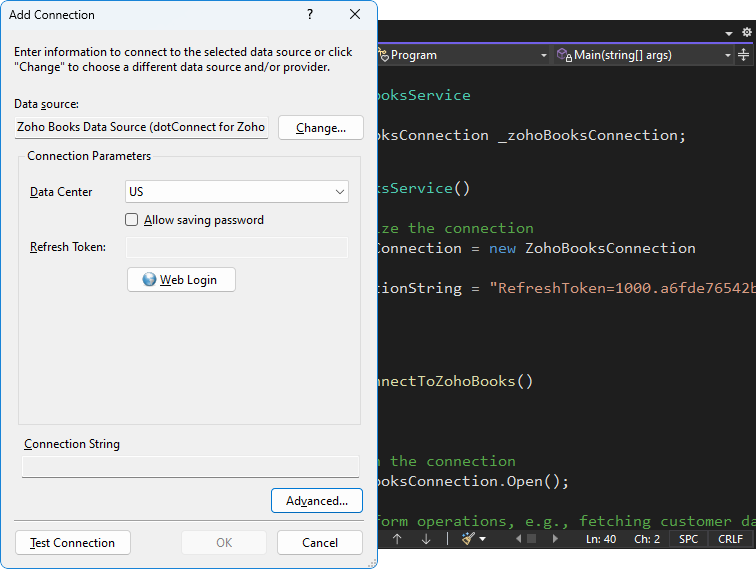This screenshot has height=569, width=756.
Task: Click the Connection.Open() code line
Action: click(472, 481)
